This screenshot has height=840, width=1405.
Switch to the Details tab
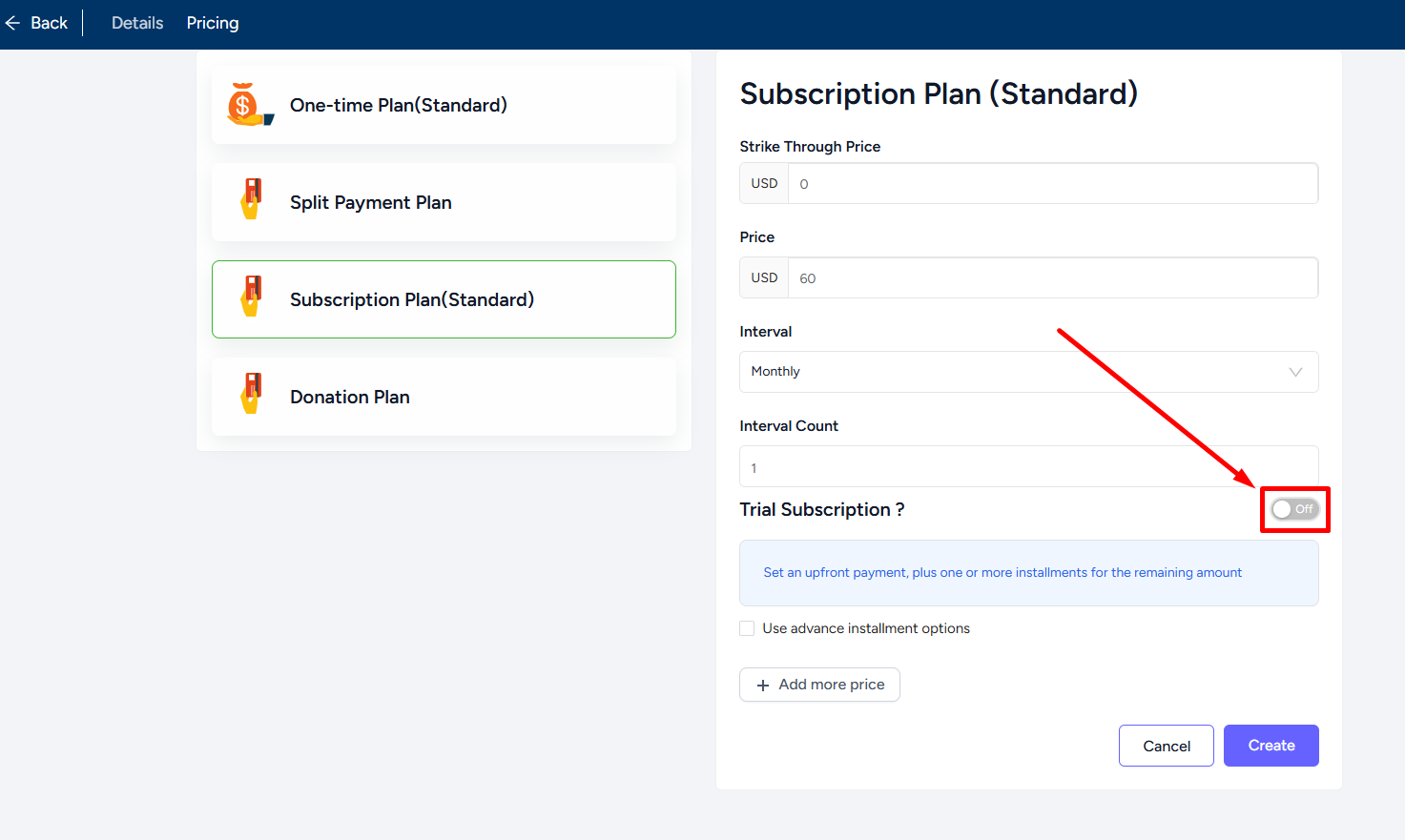tap(137, 23)
